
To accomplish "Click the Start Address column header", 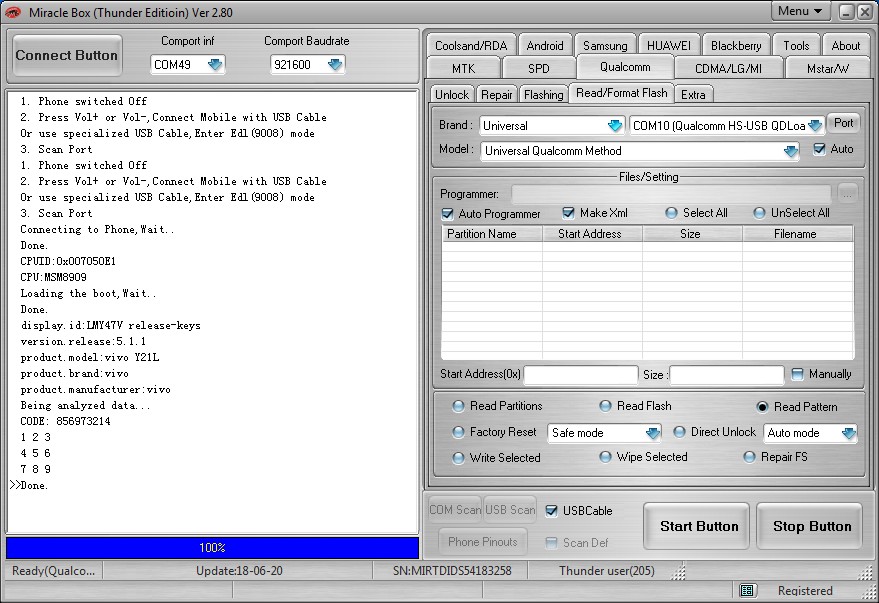I will [592, 234].
